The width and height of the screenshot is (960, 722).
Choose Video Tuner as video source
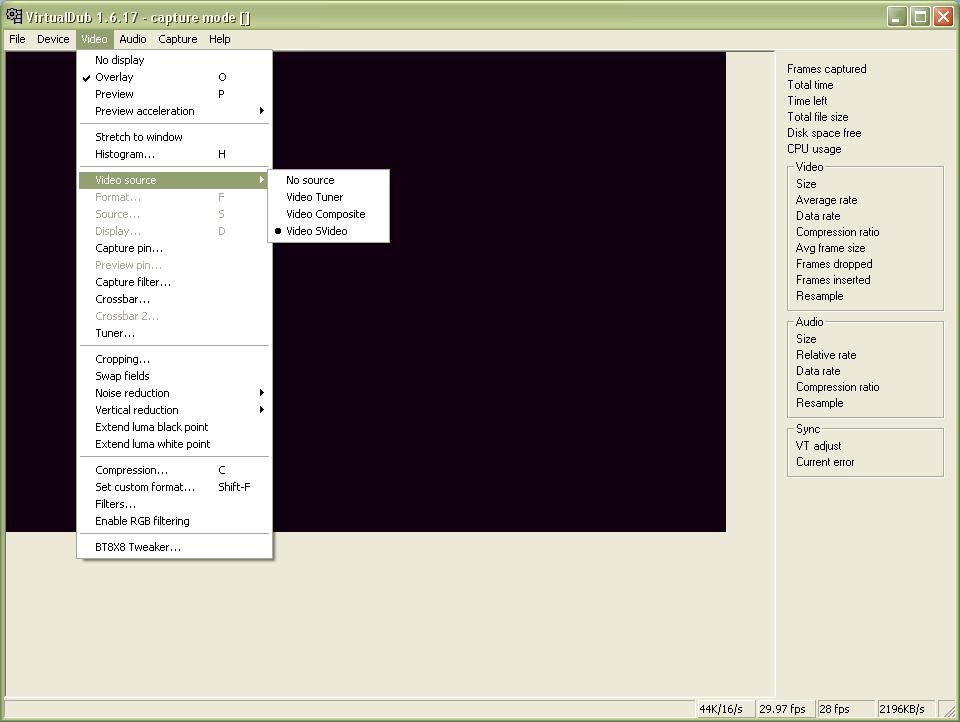329,197
